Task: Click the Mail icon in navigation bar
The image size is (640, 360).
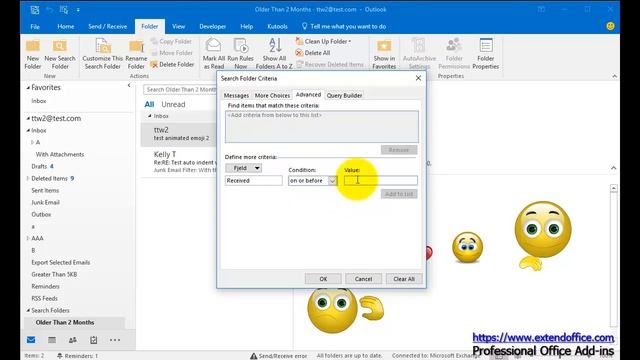Action: 31,340
